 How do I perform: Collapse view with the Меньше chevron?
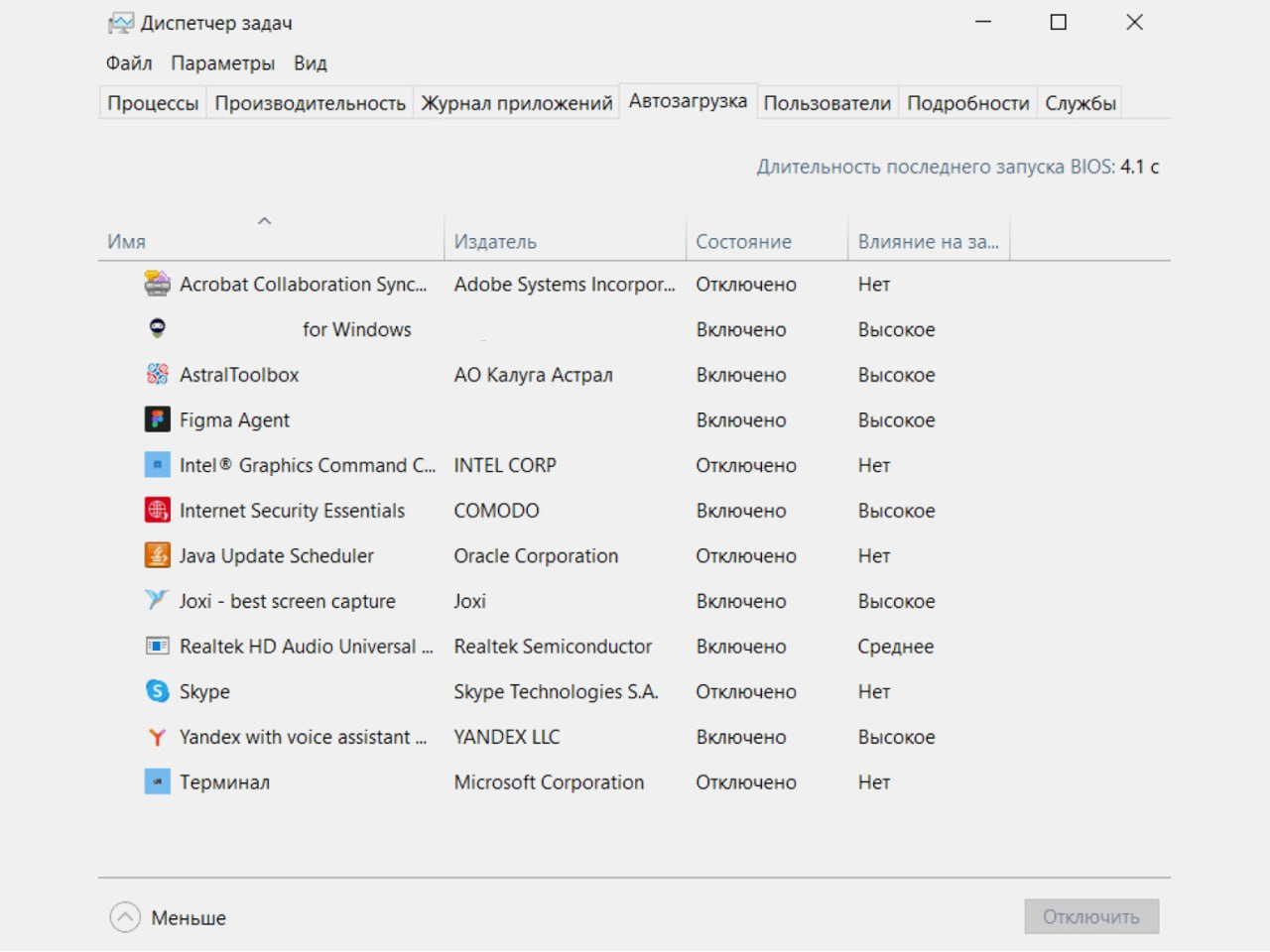[x=125, y=917]
